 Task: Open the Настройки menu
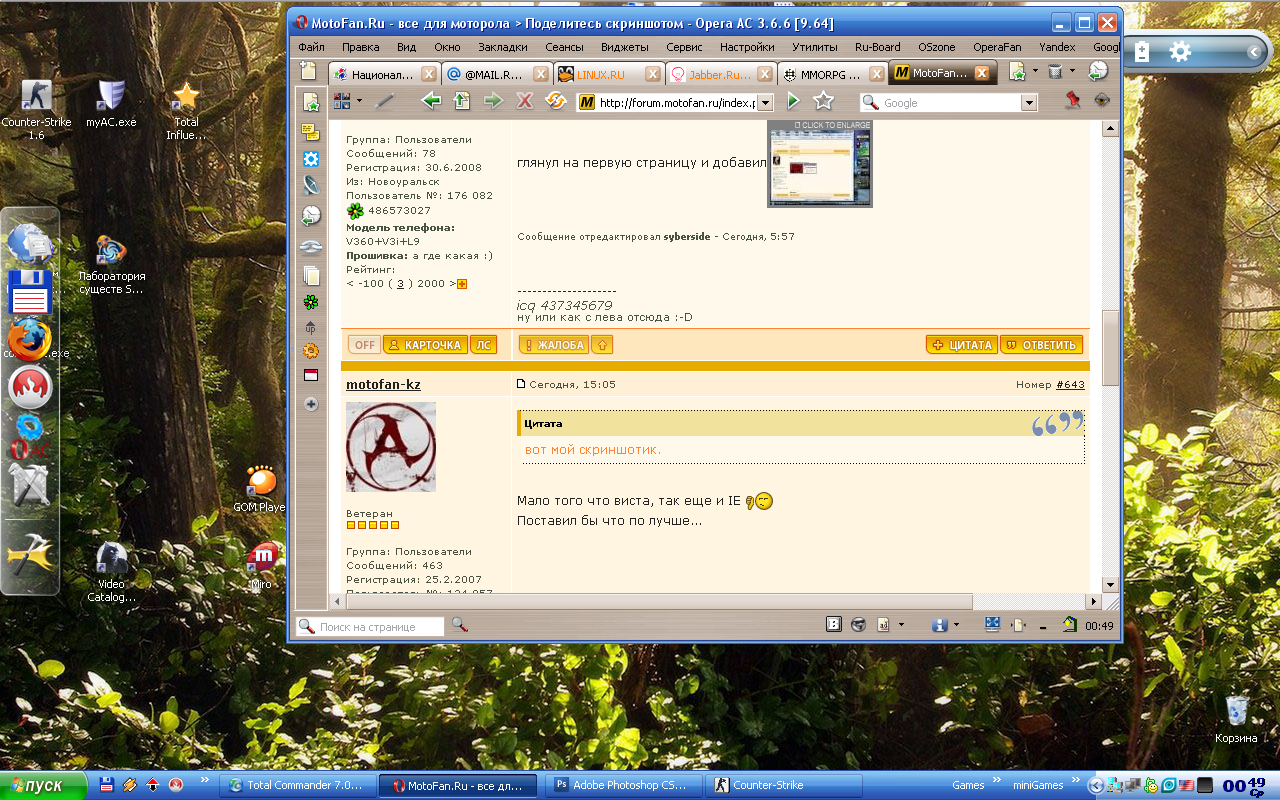(747, 47)
